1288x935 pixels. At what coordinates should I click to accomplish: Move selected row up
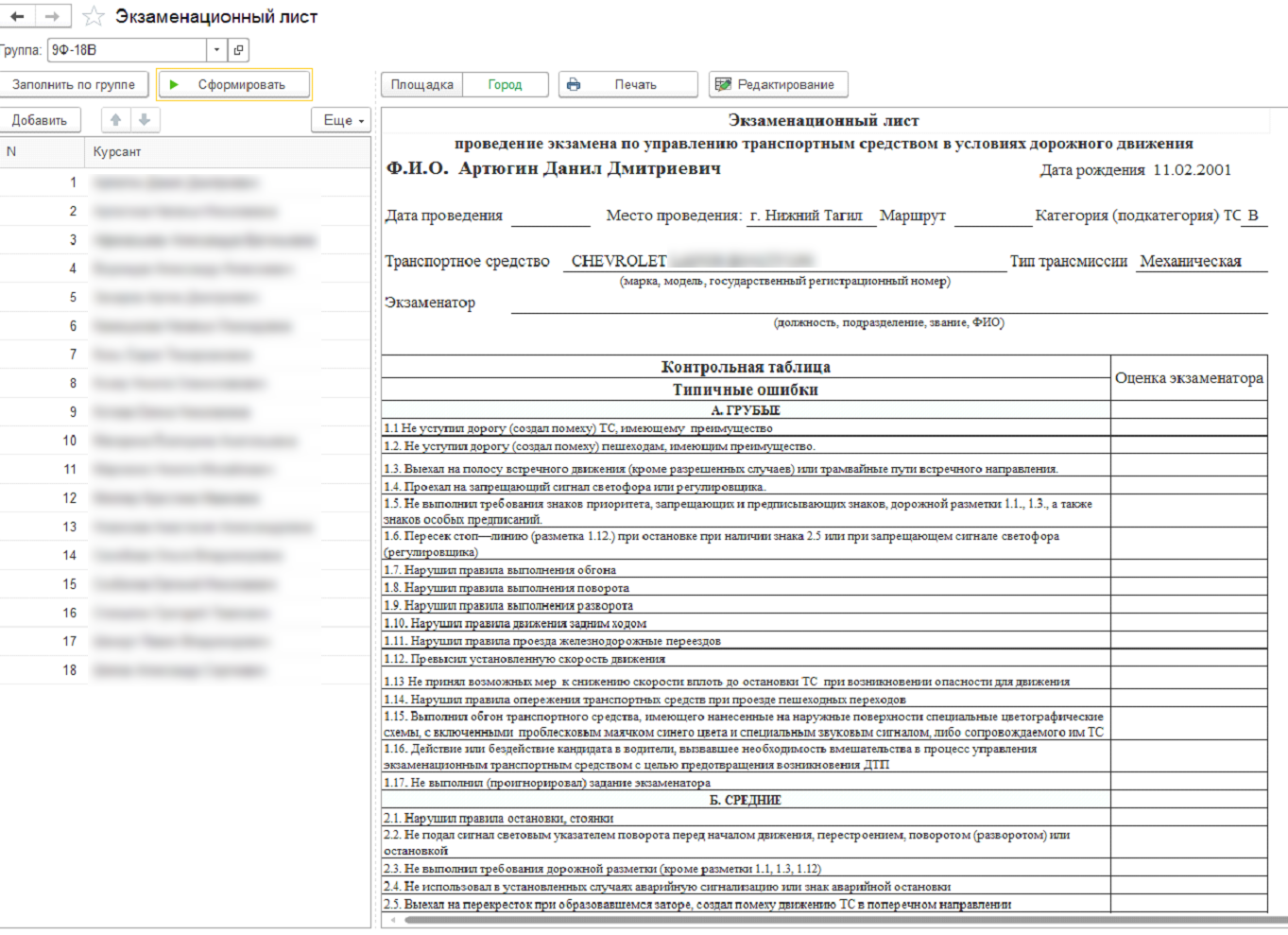115,120
